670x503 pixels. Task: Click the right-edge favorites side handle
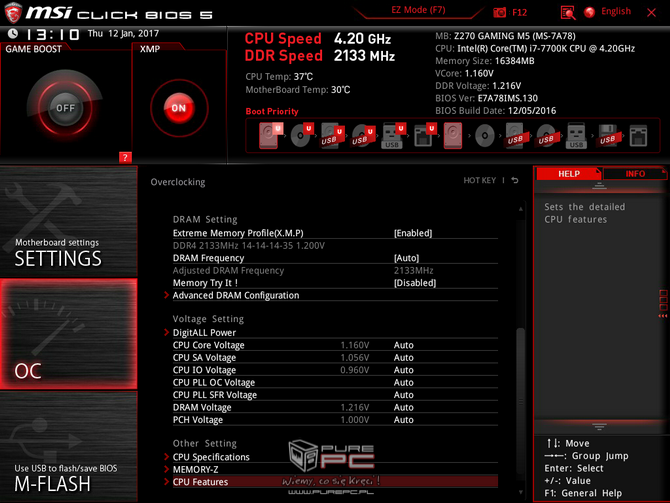pyautogui.click(x=663, y=303)
